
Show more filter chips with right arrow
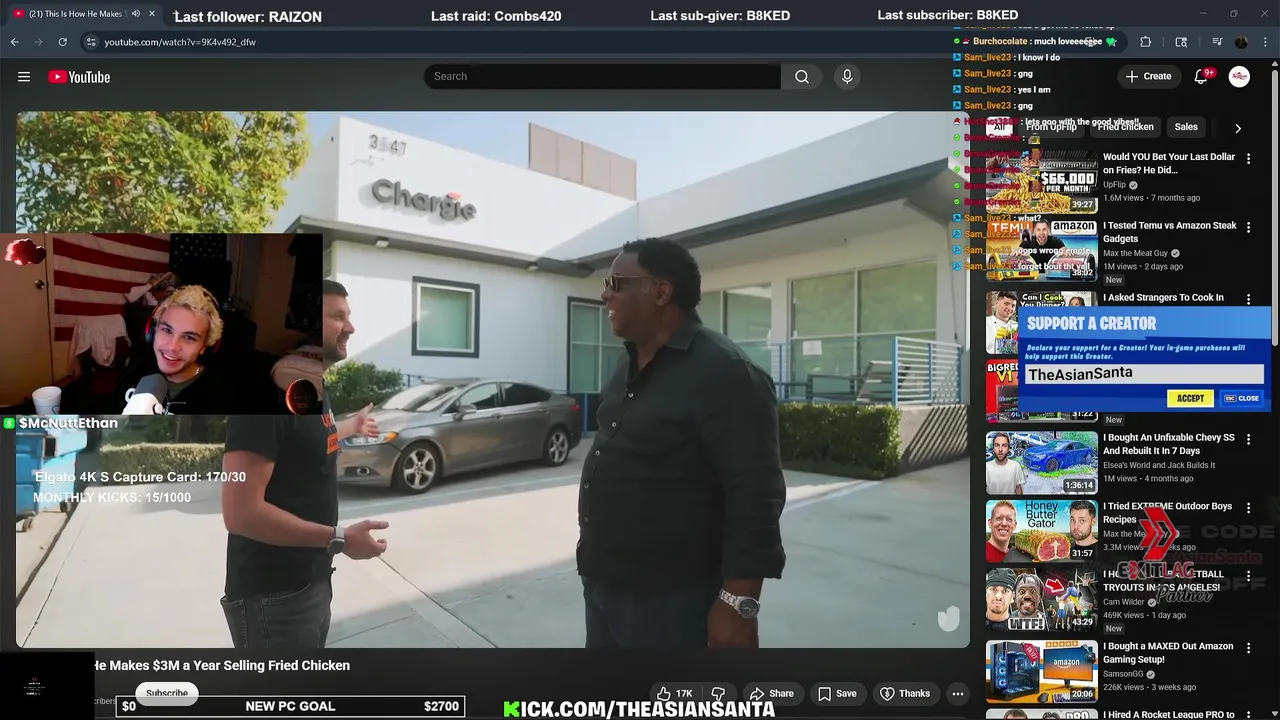(x=1238, y=128)
